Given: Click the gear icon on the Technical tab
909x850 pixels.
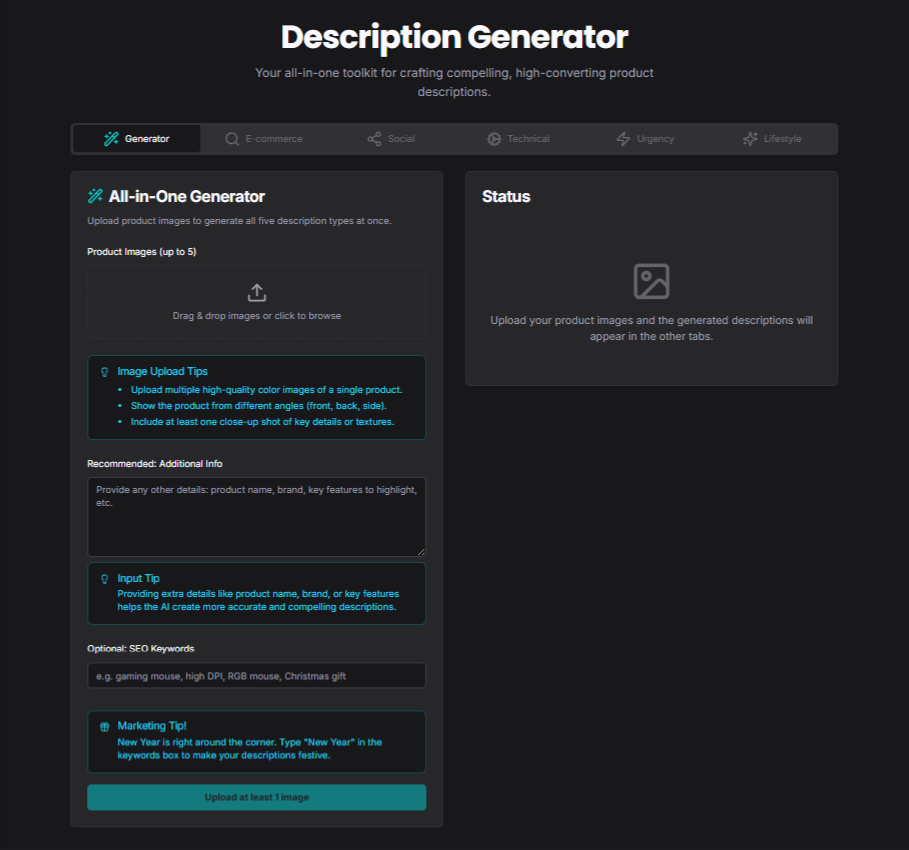Looking at the screenshot, I should point(494,139).
